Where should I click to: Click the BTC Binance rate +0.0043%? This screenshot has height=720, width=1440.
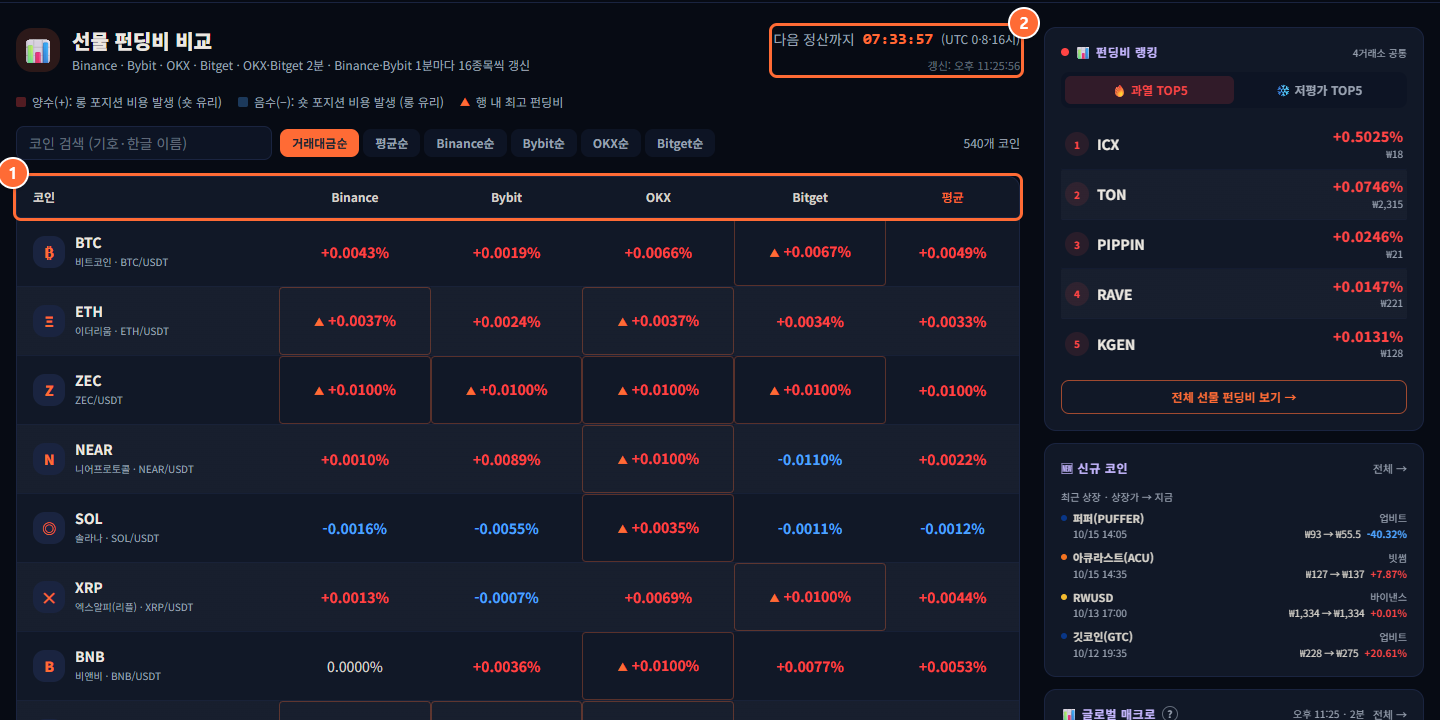355,253
